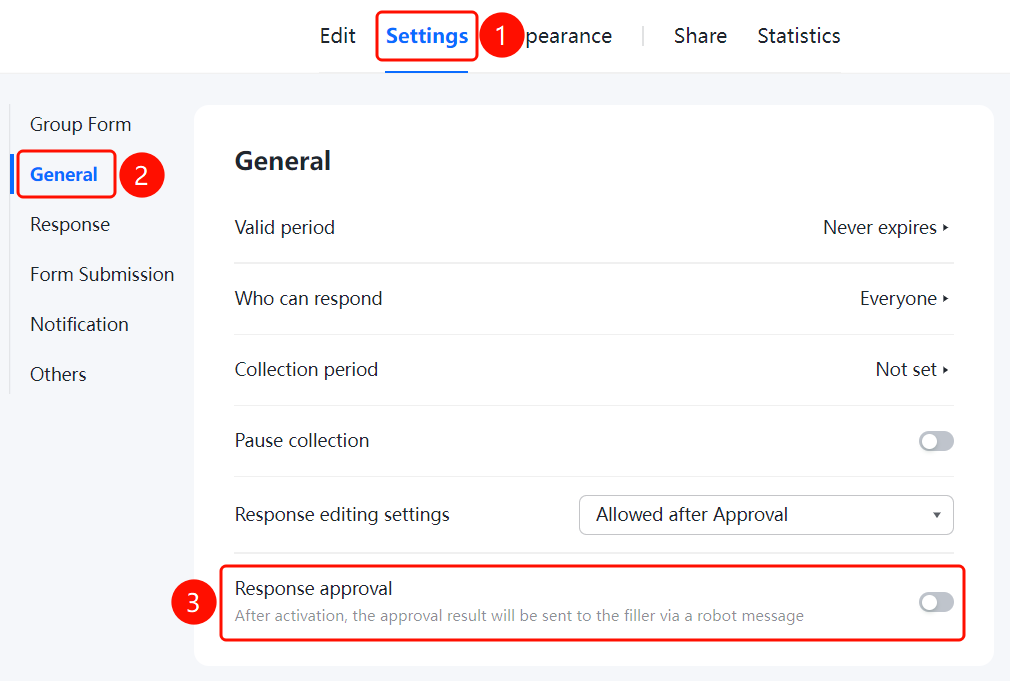Click the Response editing settings label
Screen dimensions: 1010x681
click(x=342, y=515)
